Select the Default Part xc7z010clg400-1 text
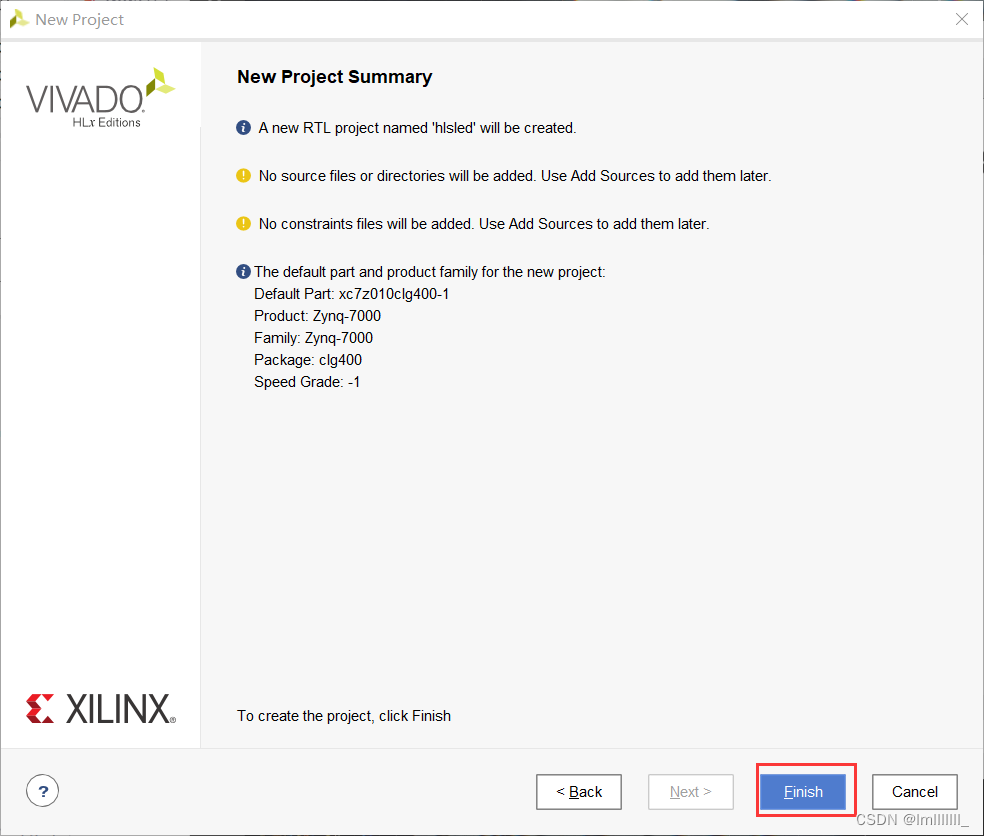This screenshot has height=836, width=984. (351, 294)
